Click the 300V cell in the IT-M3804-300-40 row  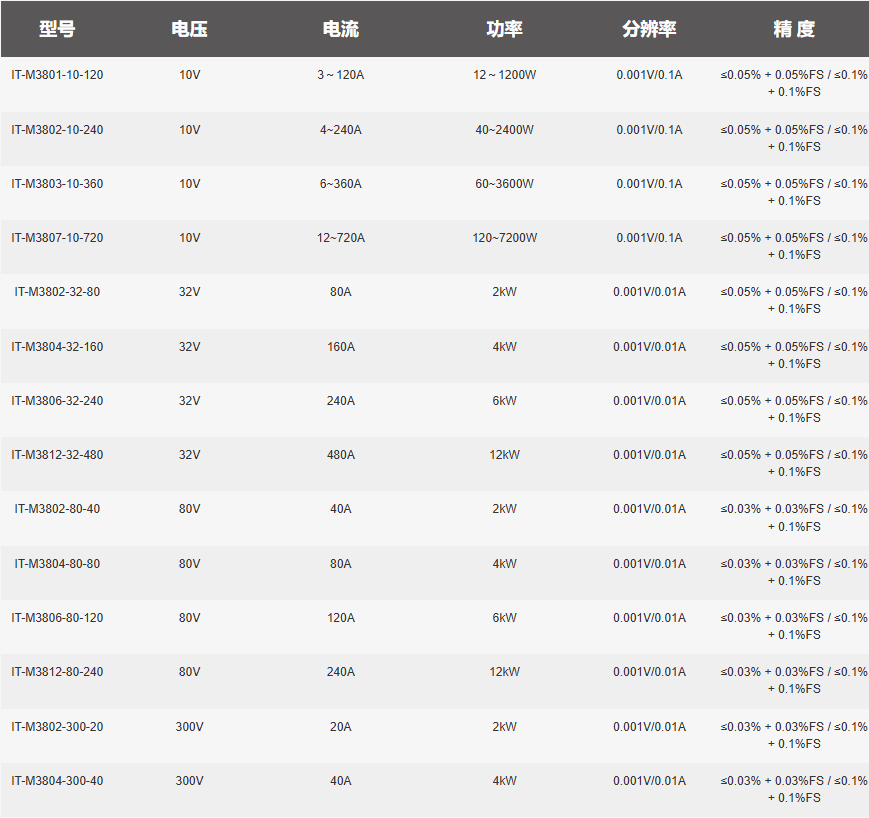(190, 780)
